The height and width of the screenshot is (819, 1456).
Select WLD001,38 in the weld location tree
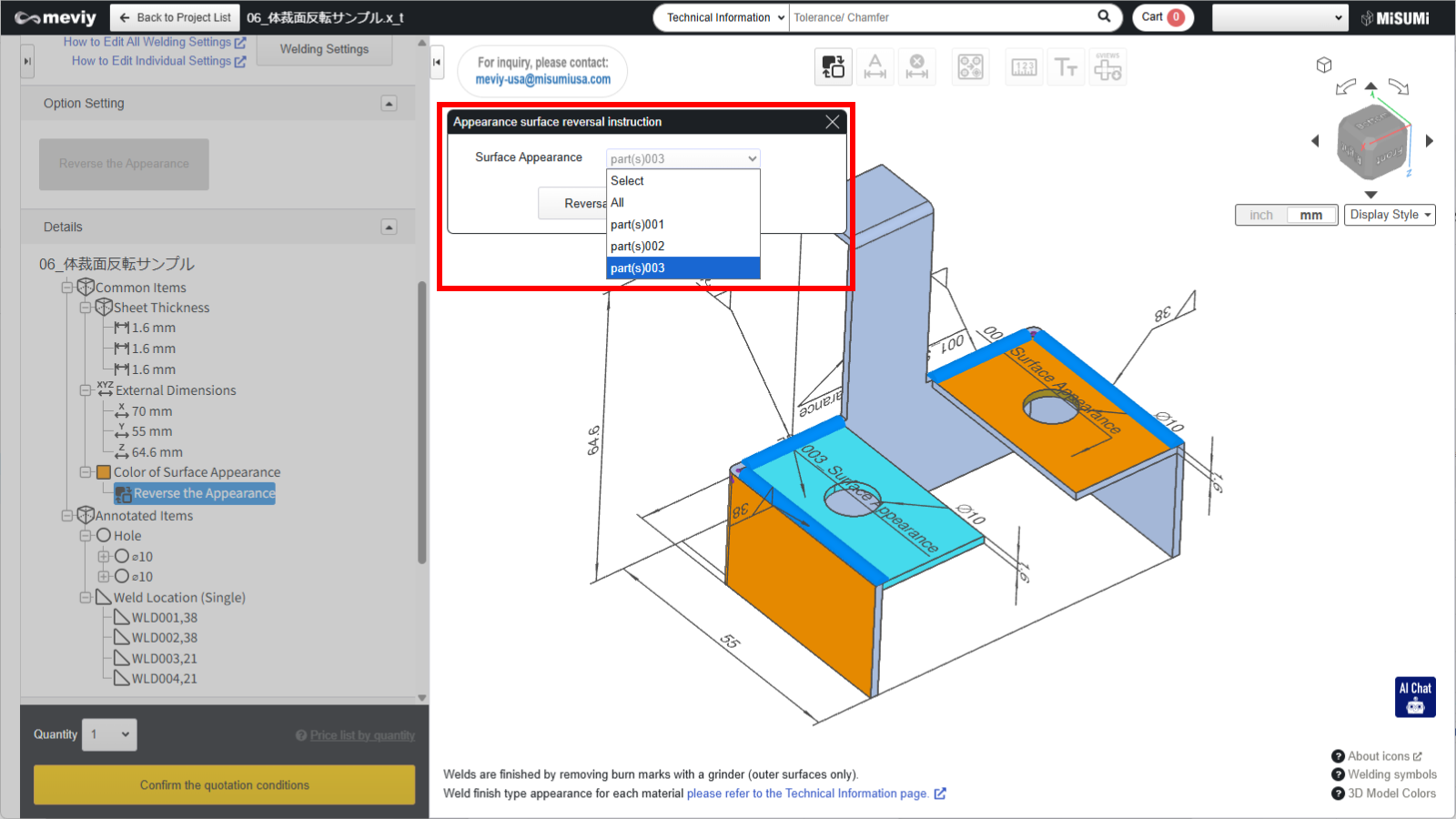click(164, 618)
